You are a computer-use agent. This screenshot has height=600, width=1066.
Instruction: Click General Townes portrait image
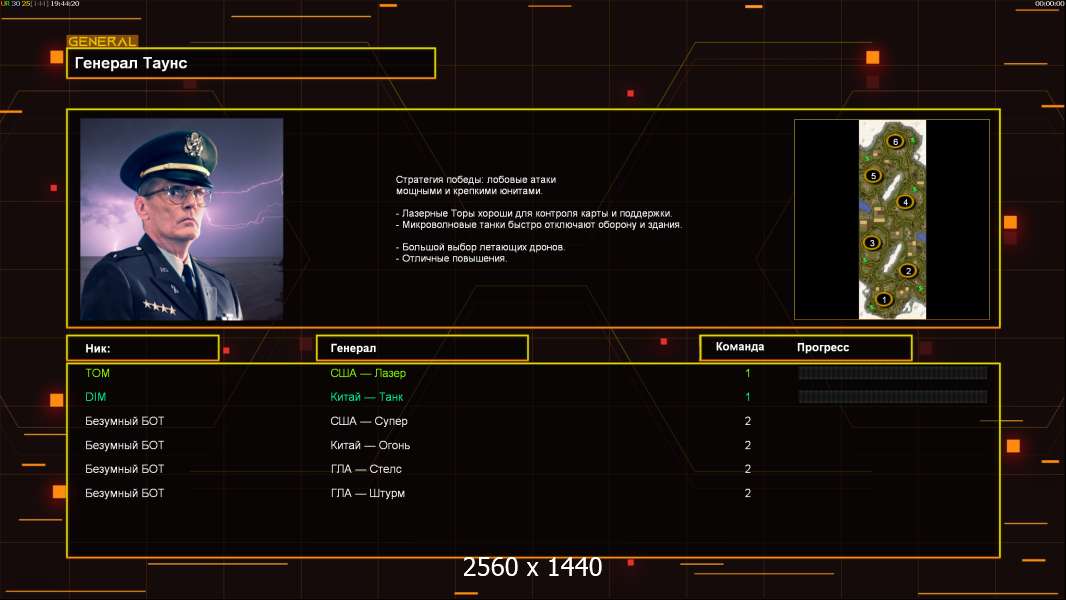tap(182, 219)
